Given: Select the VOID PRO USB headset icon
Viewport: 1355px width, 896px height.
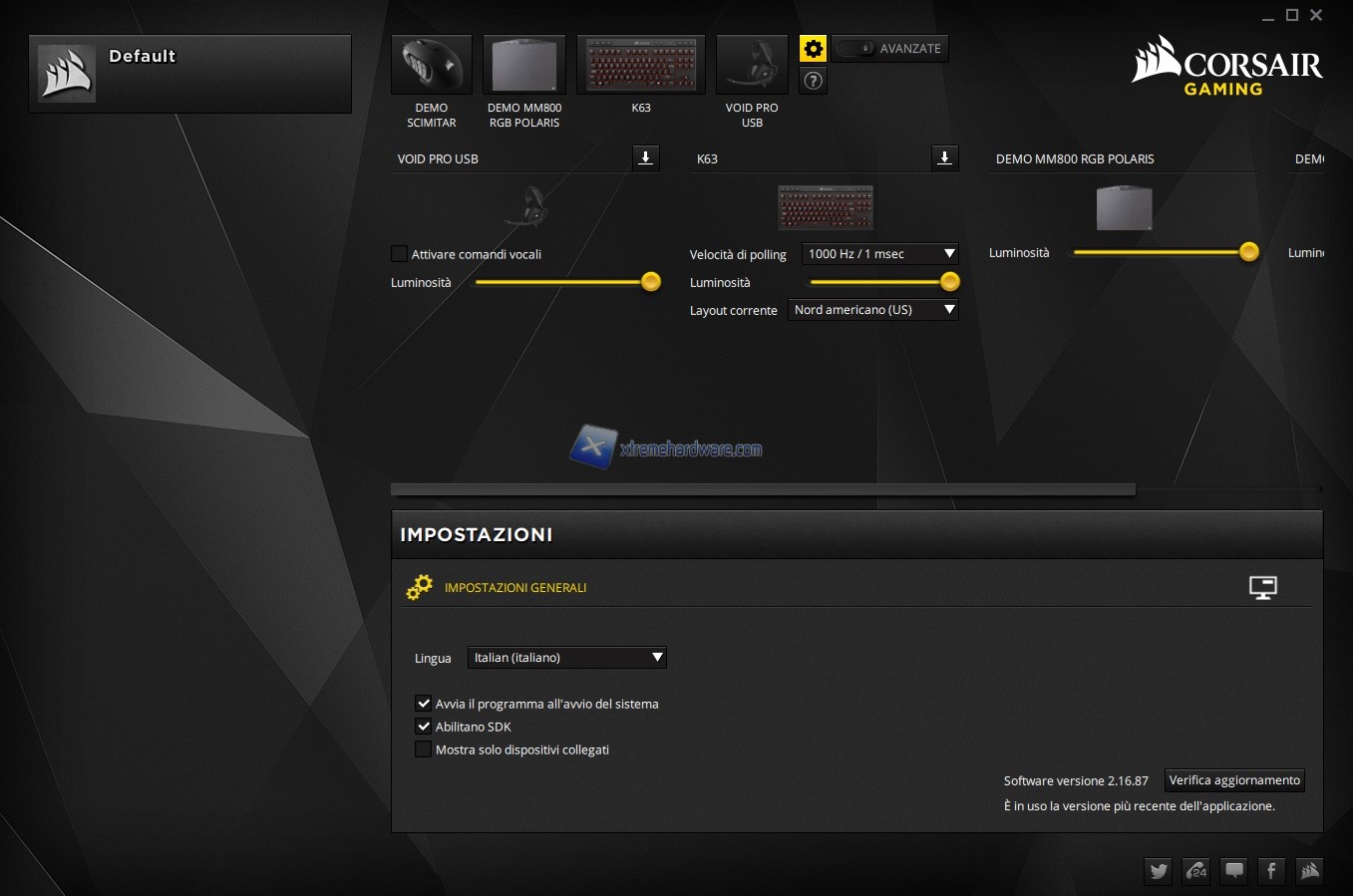Looking at the screenshot, I should [x=752, y=66].
